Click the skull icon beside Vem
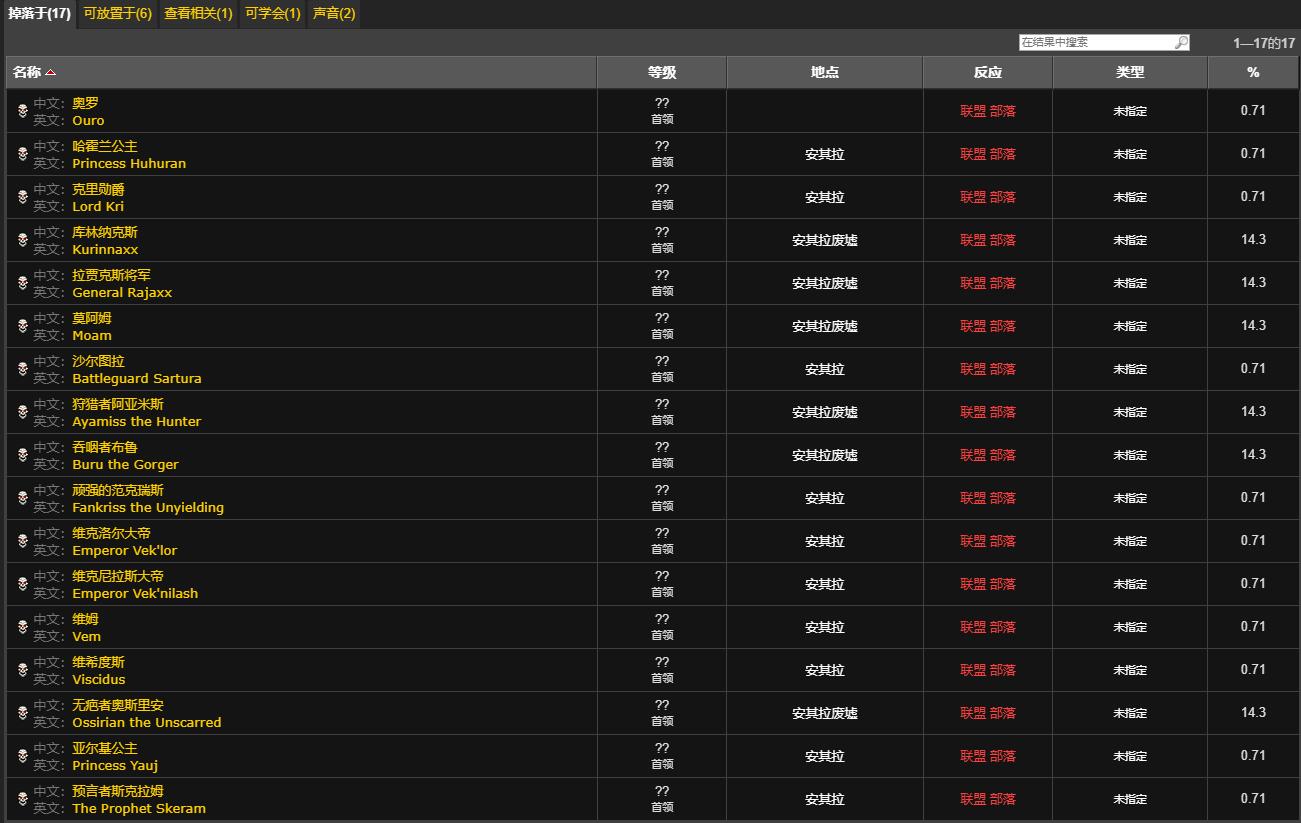The height and width of the screenshot is (823, 1301). 22,627
